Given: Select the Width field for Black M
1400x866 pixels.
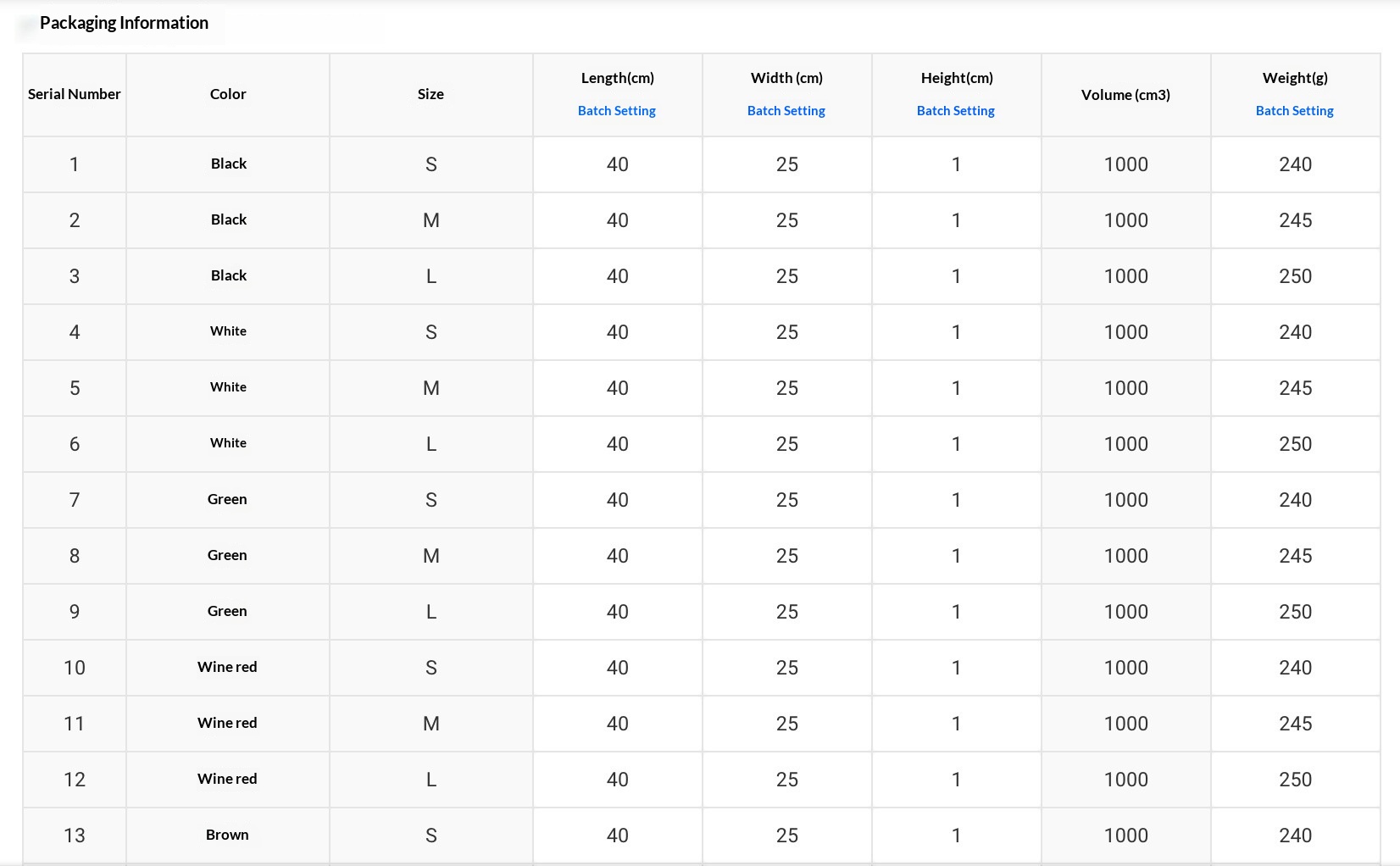Looking at the screenshot, I should [x=786, y=220].
